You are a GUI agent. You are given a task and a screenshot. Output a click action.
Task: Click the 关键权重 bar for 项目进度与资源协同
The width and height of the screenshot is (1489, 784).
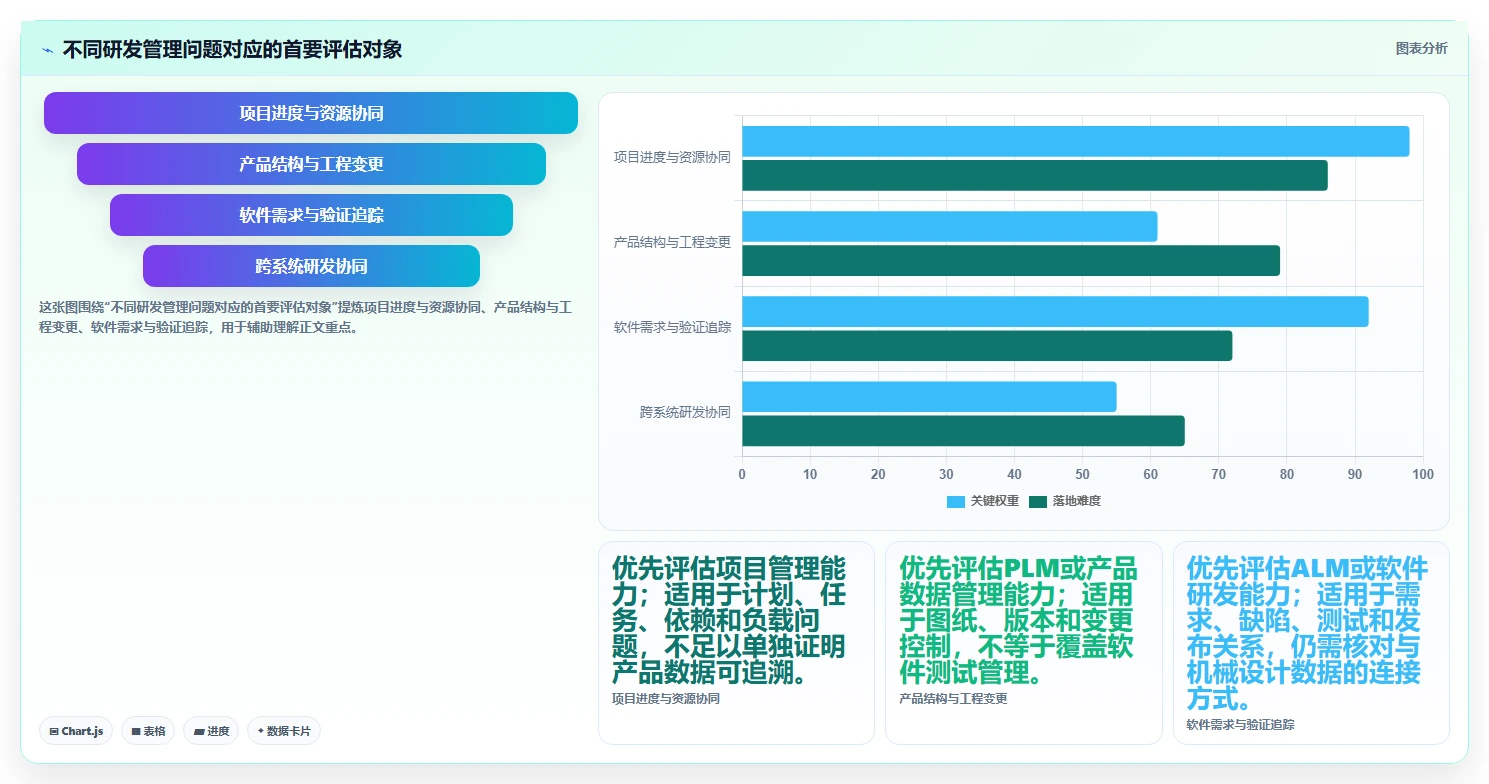coord(1075,141)
